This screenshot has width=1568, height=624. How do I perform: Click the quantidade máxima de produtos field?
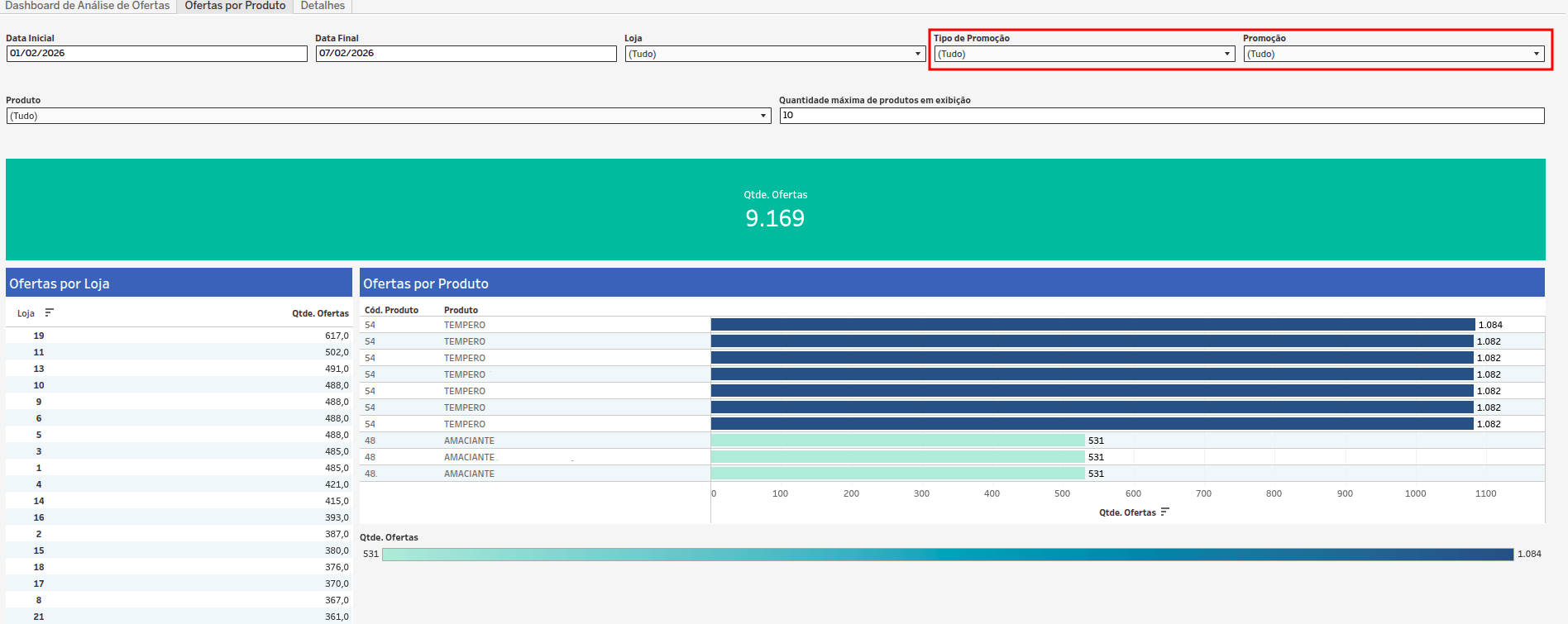click(1162, 116)
